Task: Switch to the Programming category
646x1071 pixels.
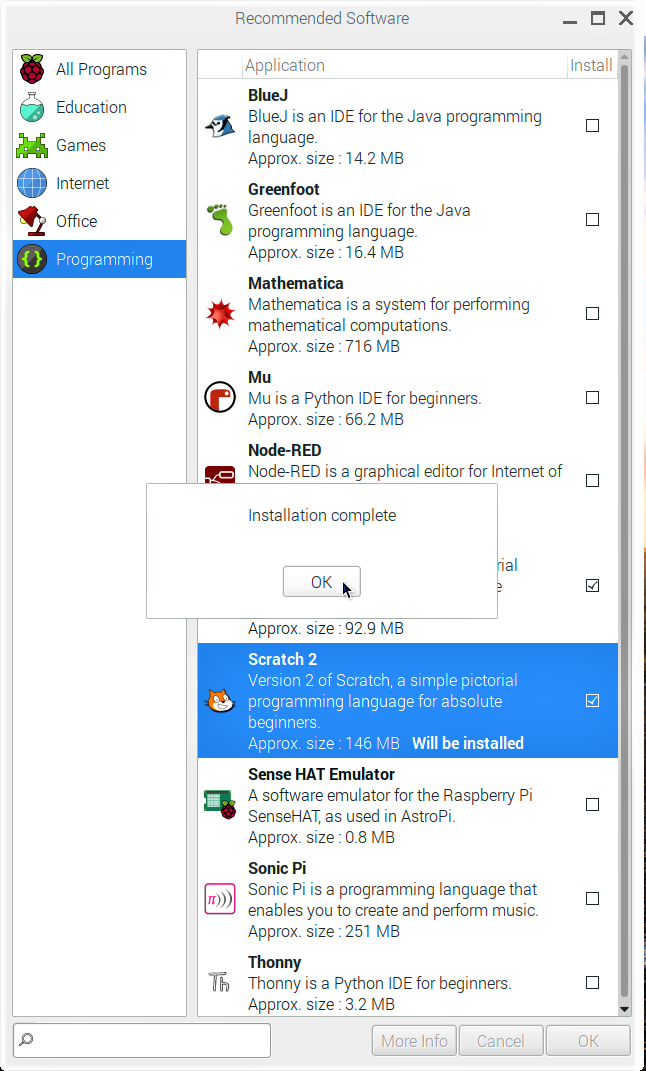Action: point(99,259)
